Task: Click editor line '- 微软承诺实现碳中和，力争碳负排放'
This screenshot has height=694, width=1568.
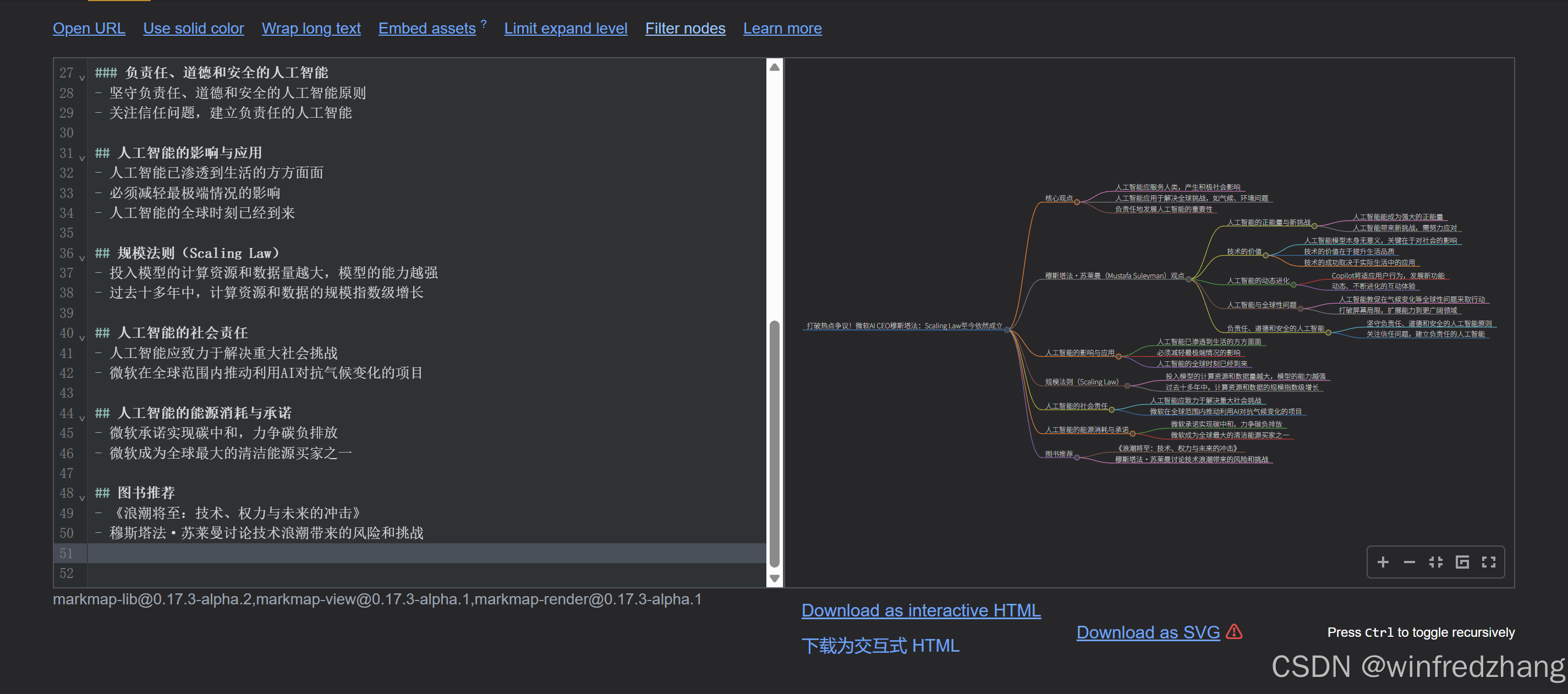Action: click(x=216, y=432)
